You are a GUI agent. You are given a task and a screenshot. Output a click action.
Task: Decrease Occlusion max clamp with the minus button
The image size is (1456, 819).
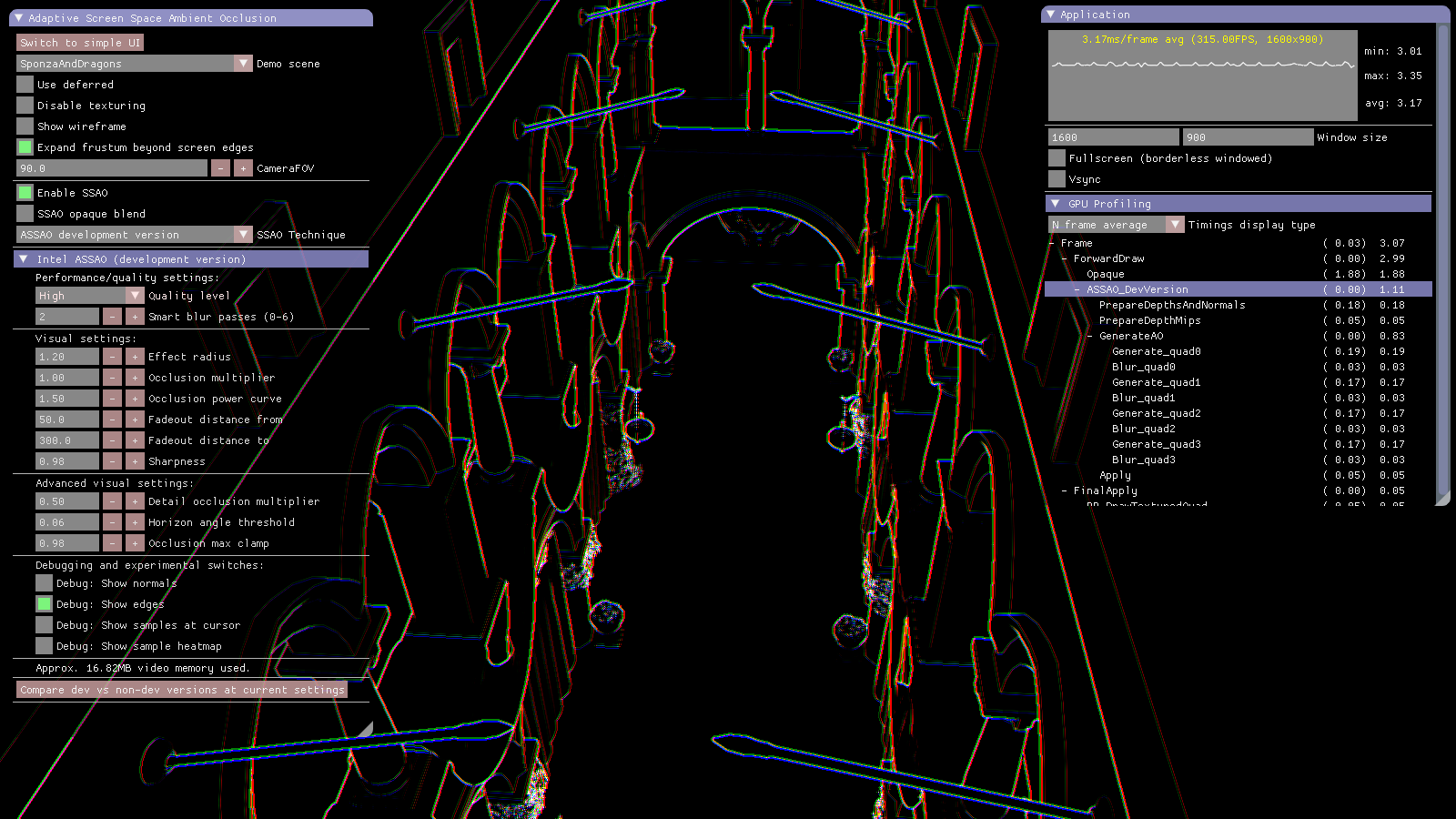point(112,542)
